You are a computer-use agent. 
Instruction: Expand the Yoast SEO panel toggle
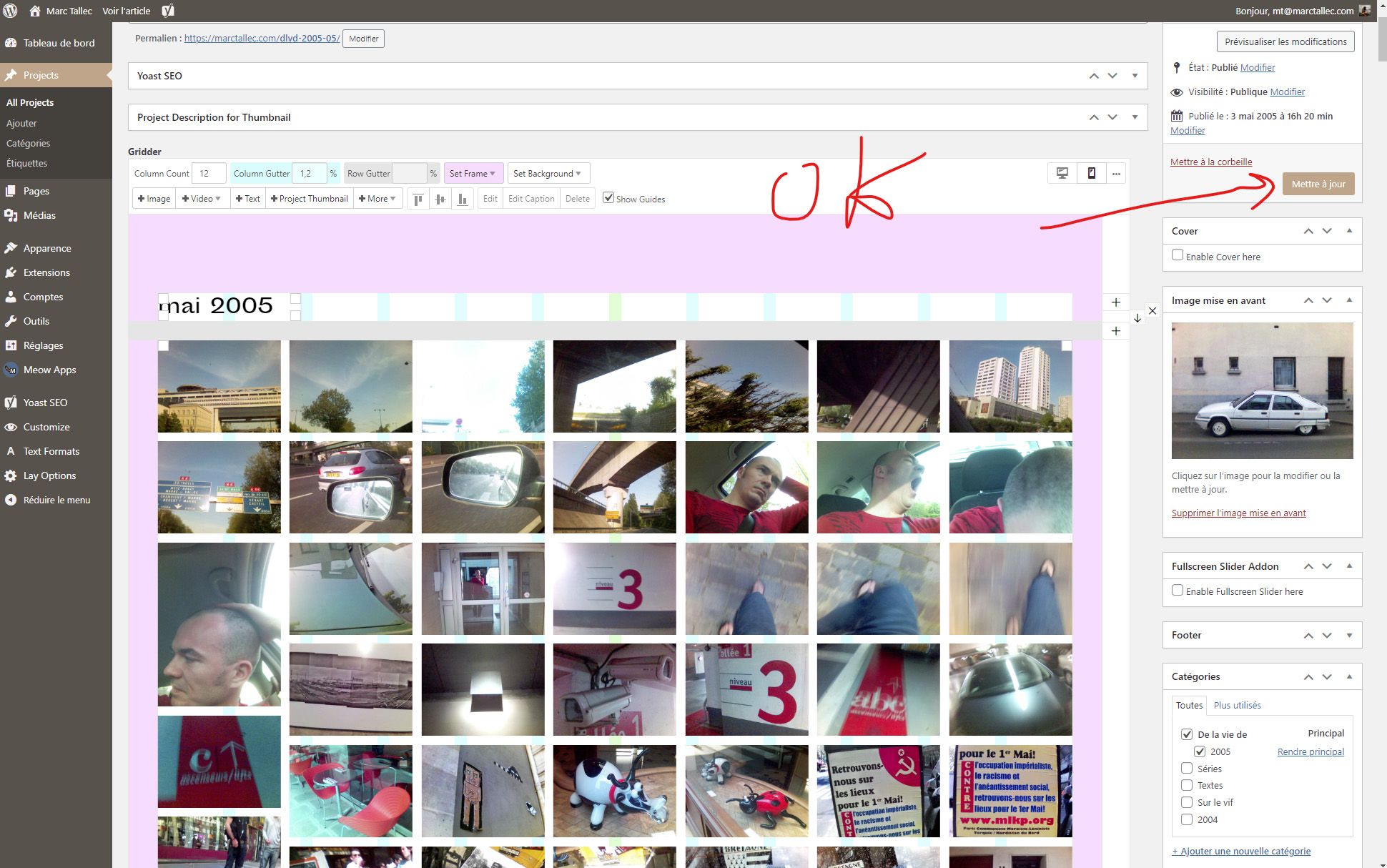click(1135, 76)
